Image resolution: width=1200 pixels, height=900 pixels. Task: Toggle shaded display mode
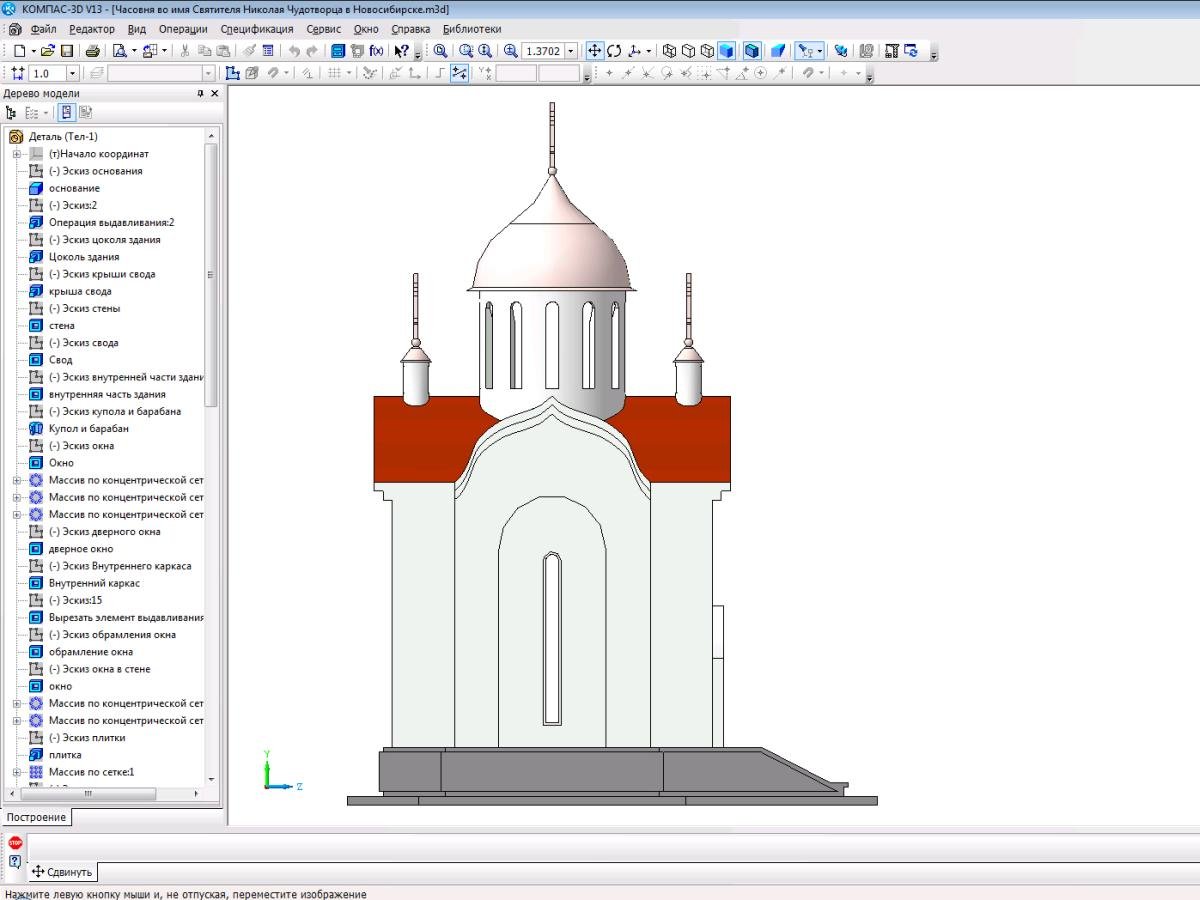pyautogui.click(x=727, y=51)
